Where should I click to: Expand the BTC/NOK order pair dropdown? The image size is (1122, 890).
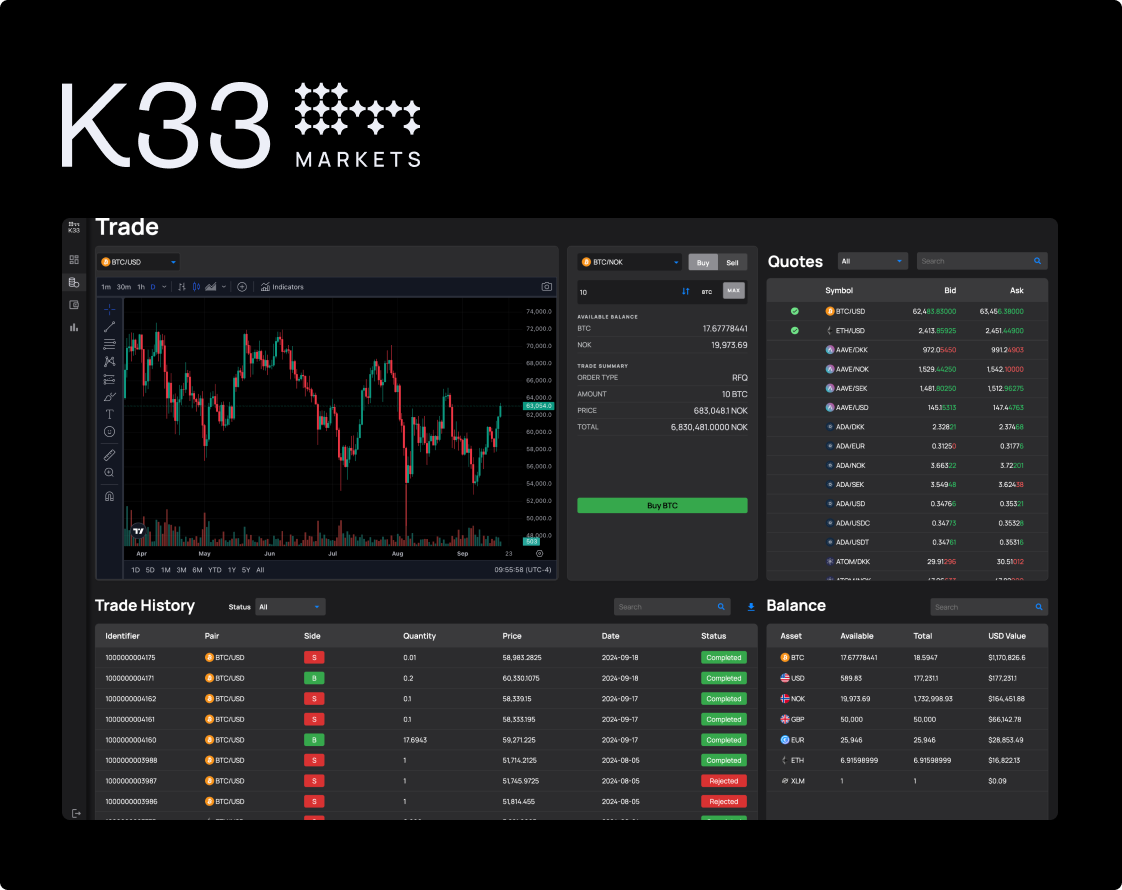pyautogui.click(x=629, y=262)
